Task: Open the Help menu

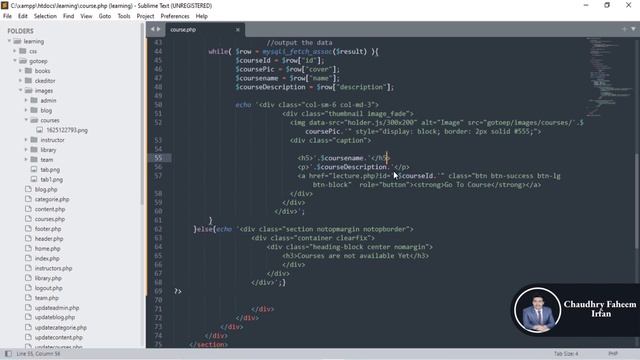Action: coord(202,16)
